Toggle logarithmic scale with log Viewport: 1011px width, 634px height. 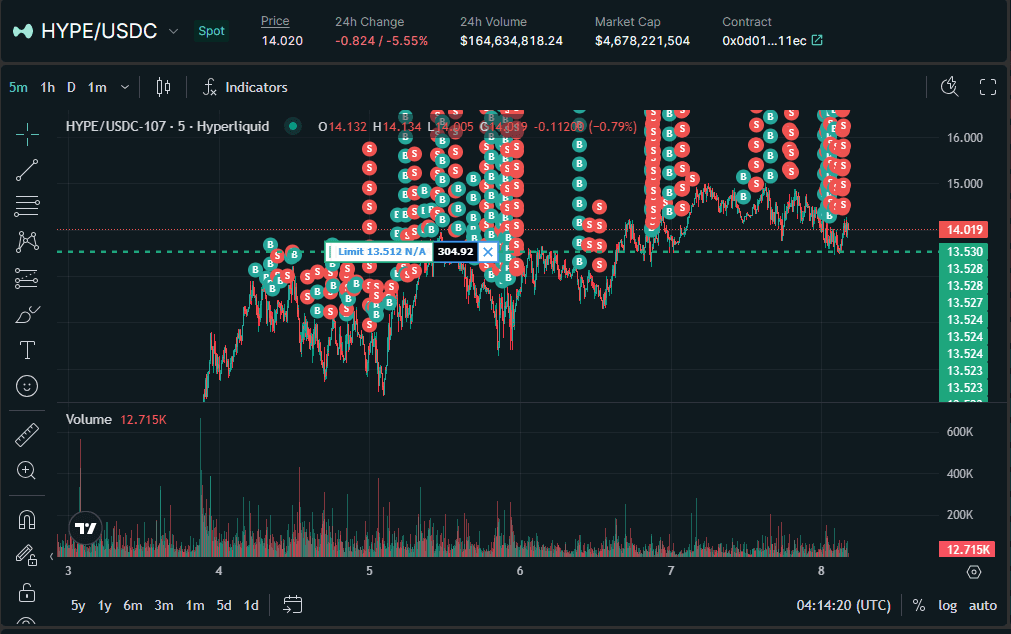pos(947,605)
